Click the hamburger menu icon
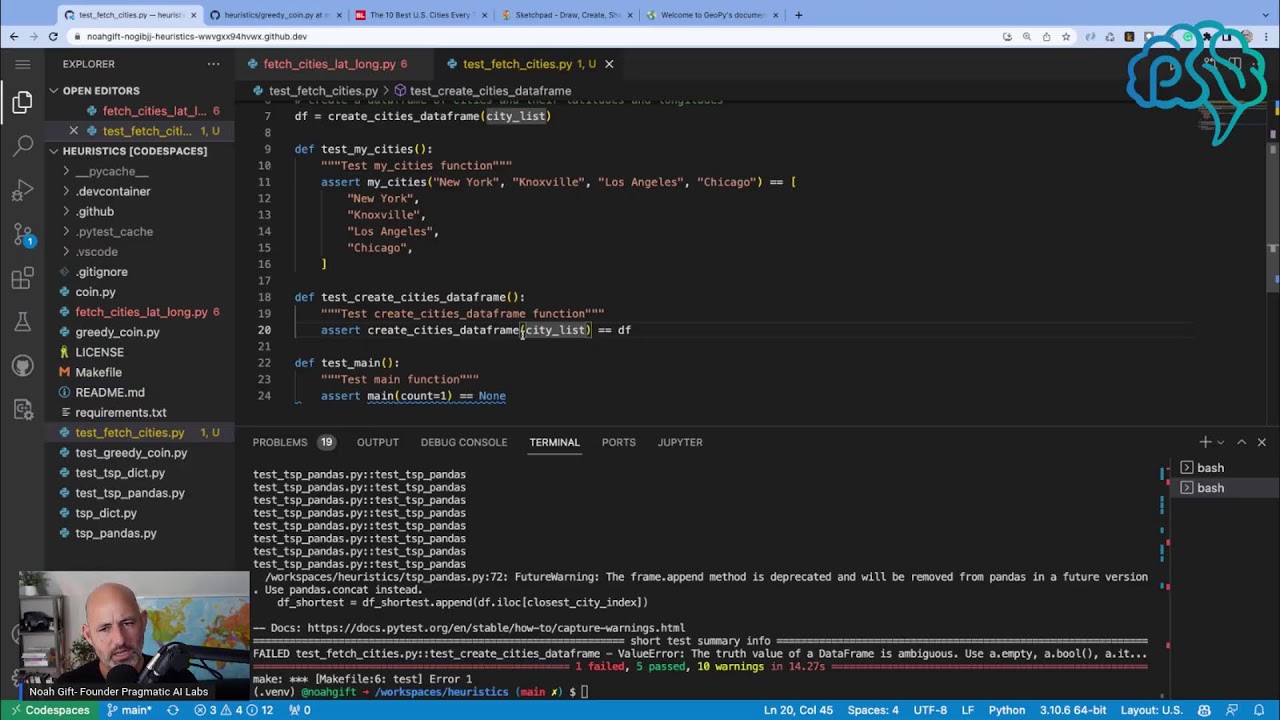 [23, 64]
